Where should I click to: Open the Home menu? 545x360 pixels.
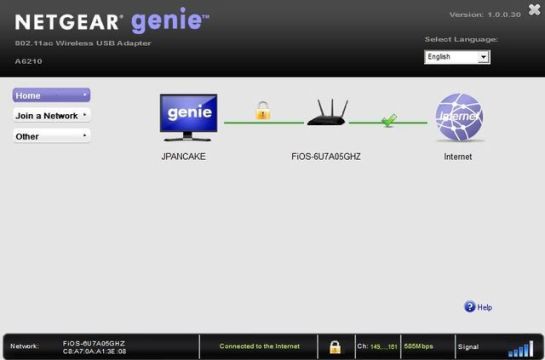coord(51,95)
